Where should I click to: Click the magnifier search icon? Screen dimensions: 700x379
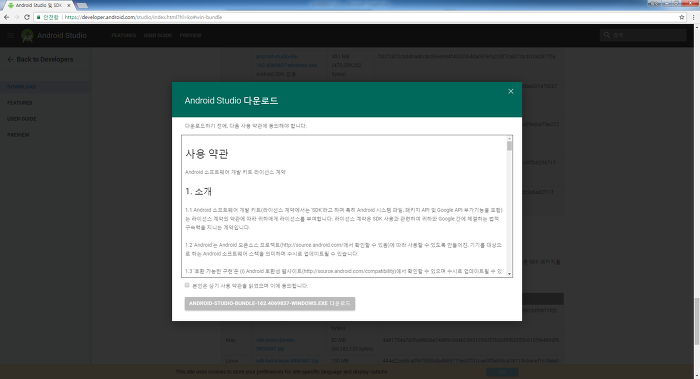(607, 35)
